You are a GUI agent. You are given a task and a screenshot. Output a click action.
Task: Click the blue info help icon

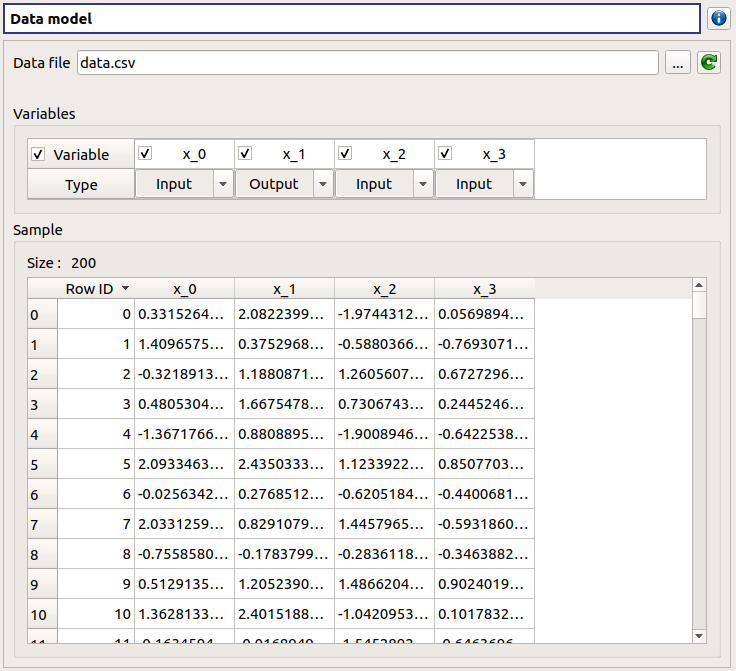click(718, 19)
